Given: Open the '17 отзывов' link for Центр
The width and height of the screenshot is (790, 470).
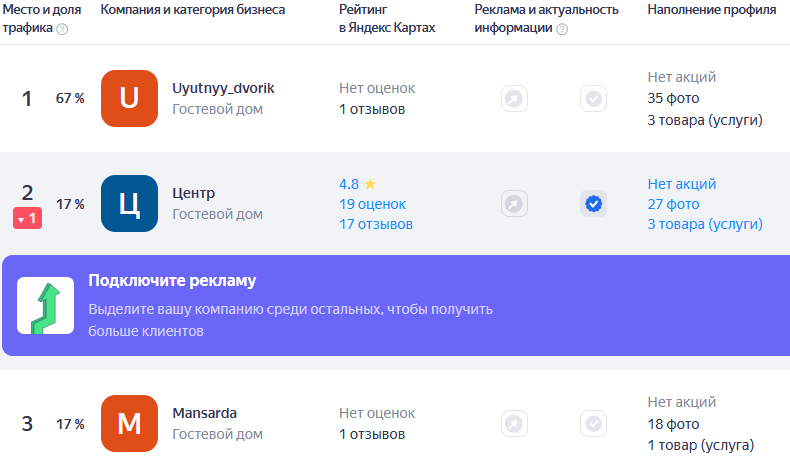Looking at the screenshot, I should click(376, 224).
